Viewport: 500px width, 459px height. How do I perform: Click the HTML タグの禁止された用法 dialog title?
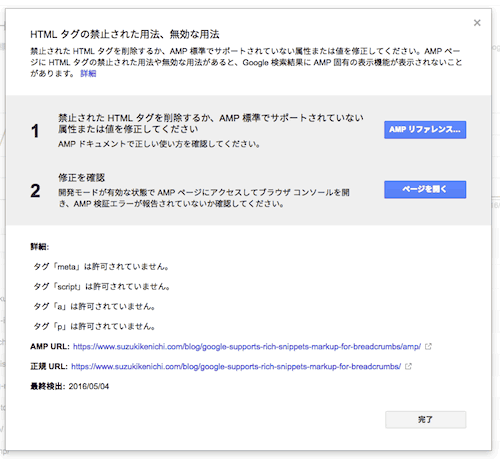(125, 34)
